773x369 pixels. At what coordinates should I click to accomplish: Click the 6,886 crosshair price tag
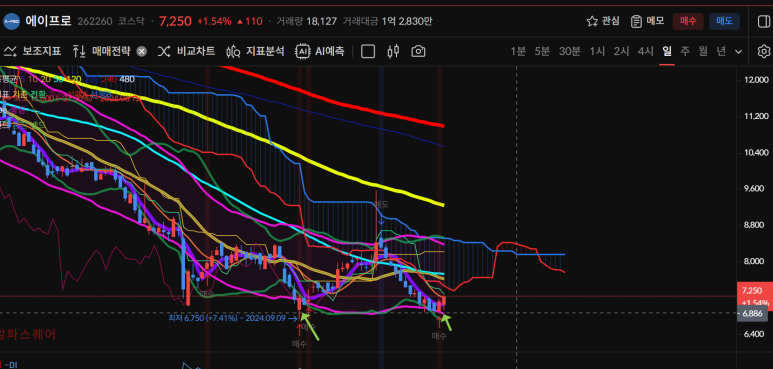752,313
